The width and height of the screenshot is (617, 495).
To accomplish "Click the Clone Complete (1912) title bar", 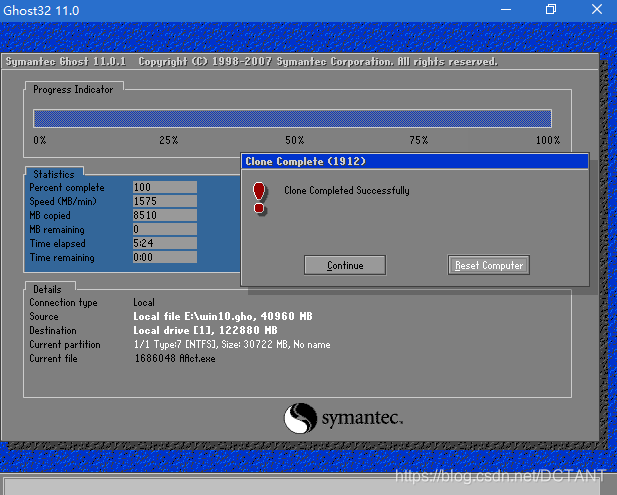I will tap(415, 161).
